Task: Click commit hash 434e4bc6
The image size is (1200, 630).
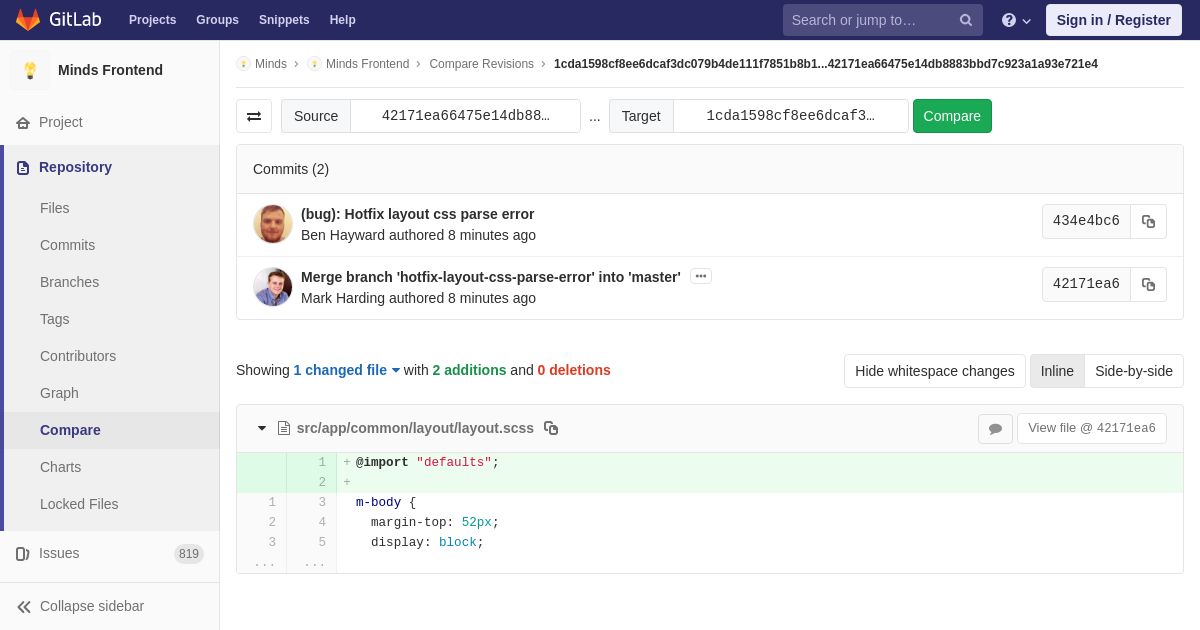Action: [1086, 221]
